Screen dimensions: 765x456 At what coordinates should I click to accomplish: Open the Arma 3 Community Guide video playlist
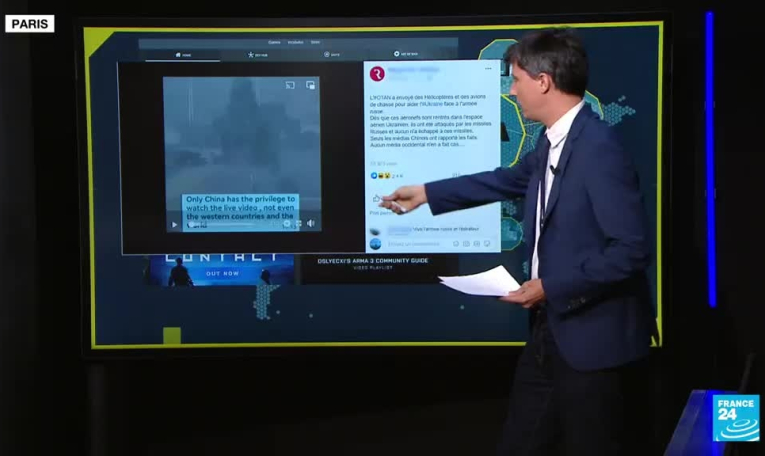click(373, 263)
